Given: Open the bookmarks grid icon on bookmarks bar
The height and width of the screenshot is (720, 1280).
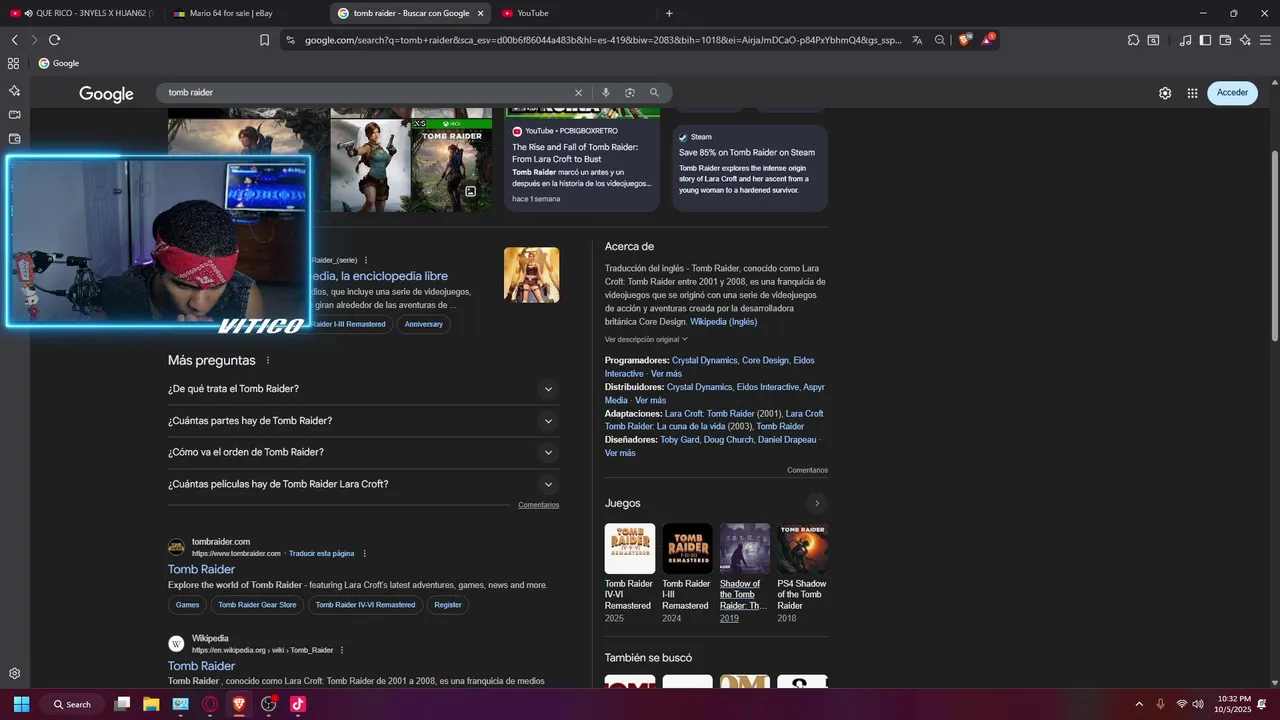Looking at the screenshot, I should (13, 63).
